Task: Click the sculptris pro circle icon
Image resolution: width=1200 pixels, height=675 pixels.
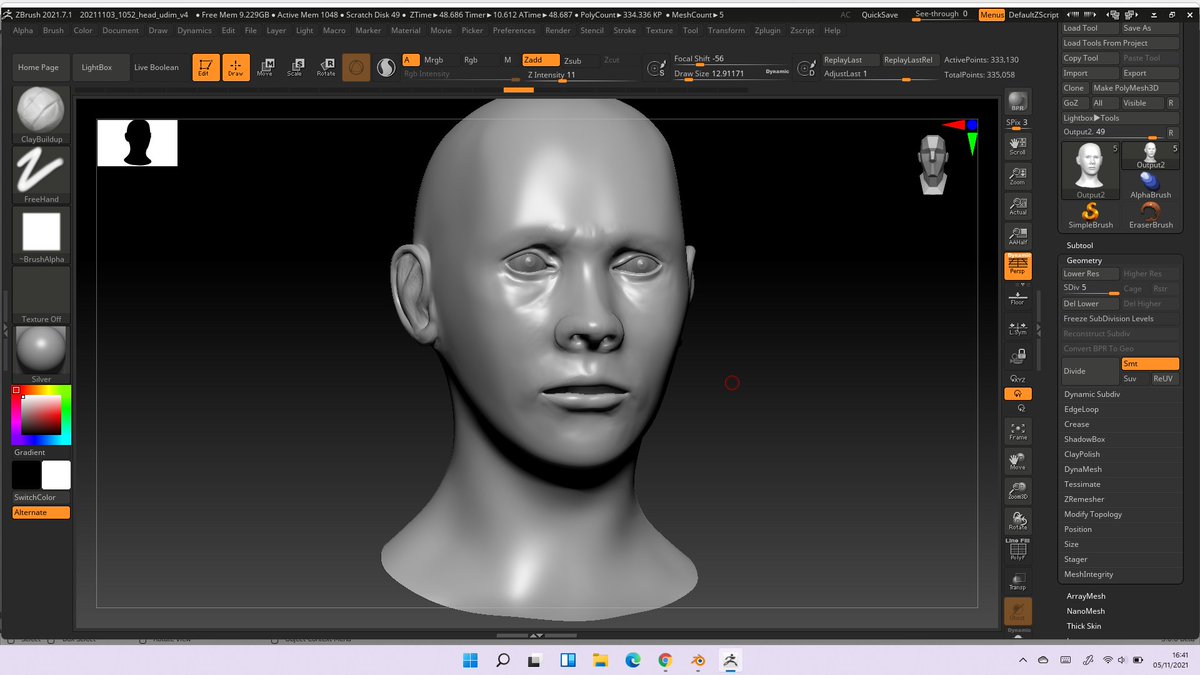Action: point(385,67)
